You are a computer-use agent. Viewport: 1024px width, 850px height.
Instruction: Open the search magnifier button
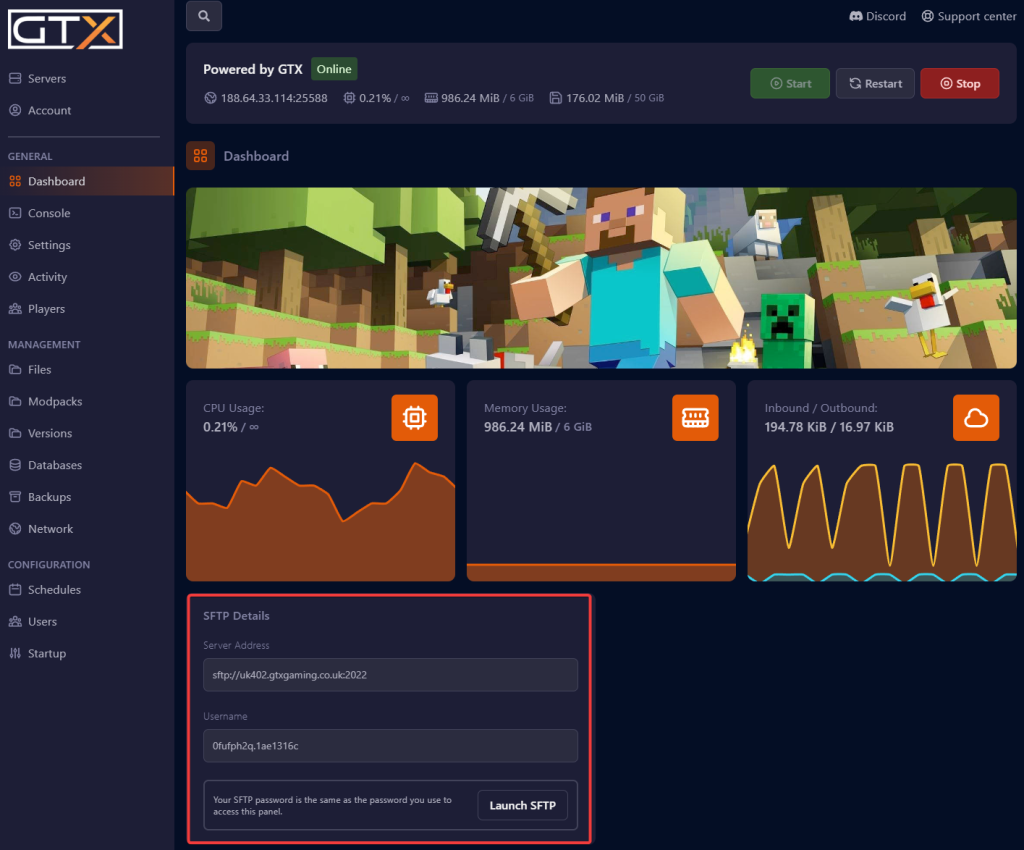click(204, 16)
